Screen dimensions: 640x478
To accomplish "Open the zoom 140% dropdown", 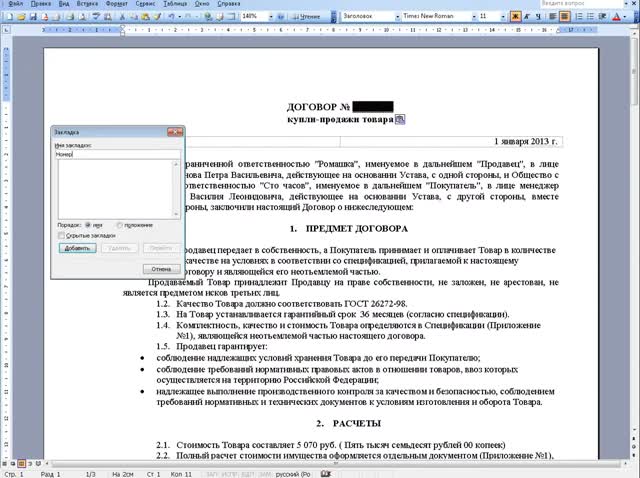I will coord(270,17).
